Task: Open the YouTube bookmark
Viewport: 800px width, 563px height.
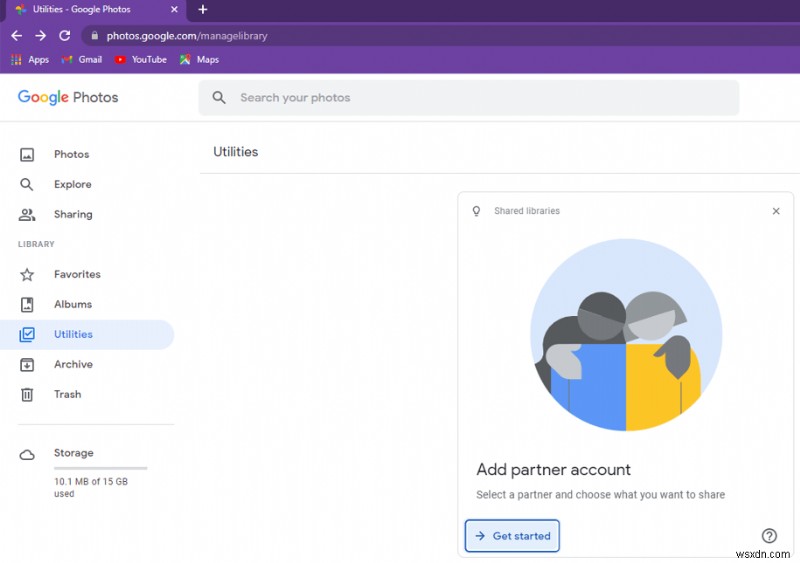Action: coord(141,60)
